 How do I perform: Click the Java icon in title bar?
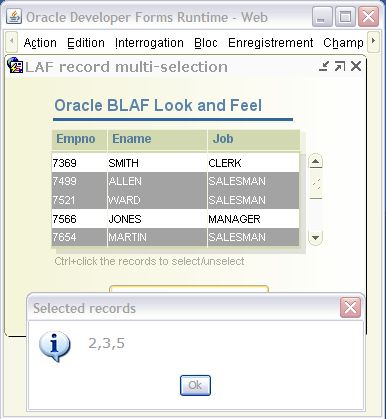14,17
